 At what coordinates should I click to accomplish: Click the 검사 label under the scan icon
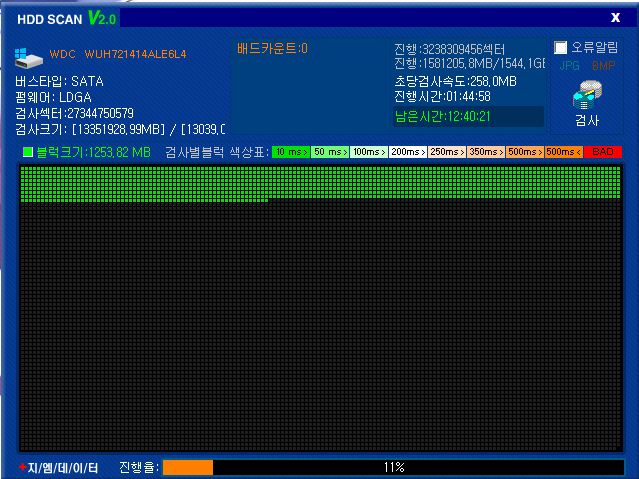click(x=587, y=120)
